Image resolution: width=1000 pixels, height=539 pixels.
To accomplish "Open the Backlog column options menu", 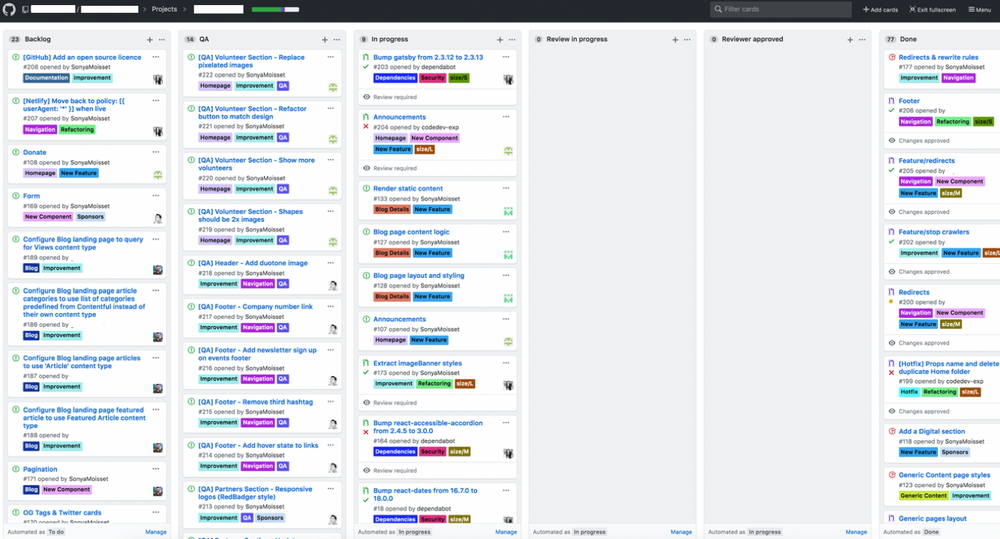I will (x=162, y=39).
